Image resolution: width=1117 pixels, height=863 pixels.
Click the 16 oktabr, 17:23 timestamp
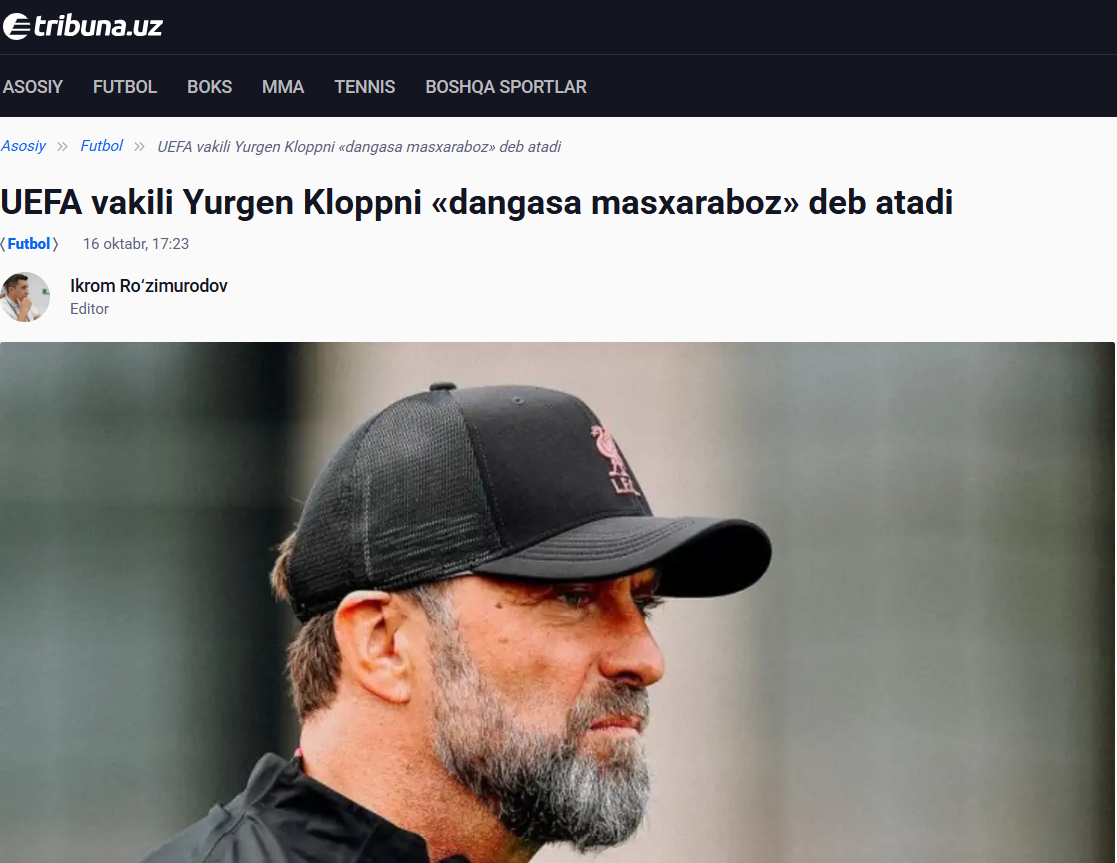(x=136, y=244)
